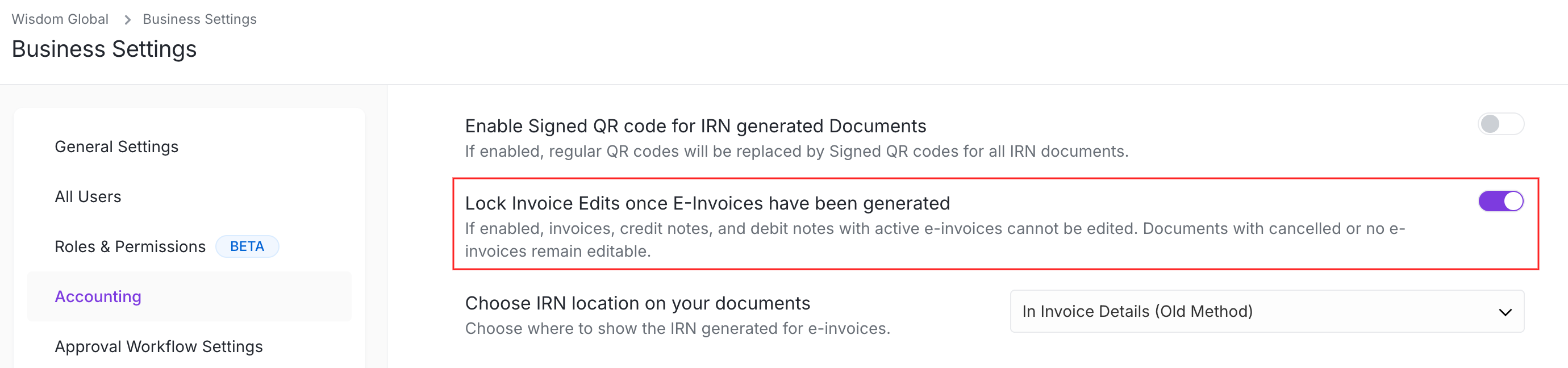Enable the Signed QR code toggle
Image resolution: width=1568 pixels, height=368 pixels.
1500,124
